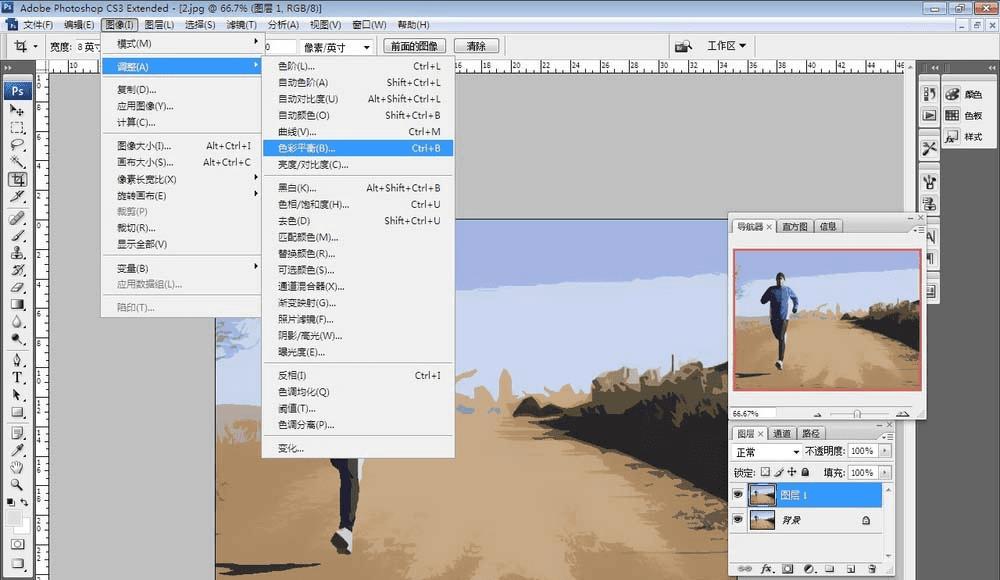This screenshot has height=580, width=1000.
Task: Toggle Quick Mask mode button
Action: [17, 544]
